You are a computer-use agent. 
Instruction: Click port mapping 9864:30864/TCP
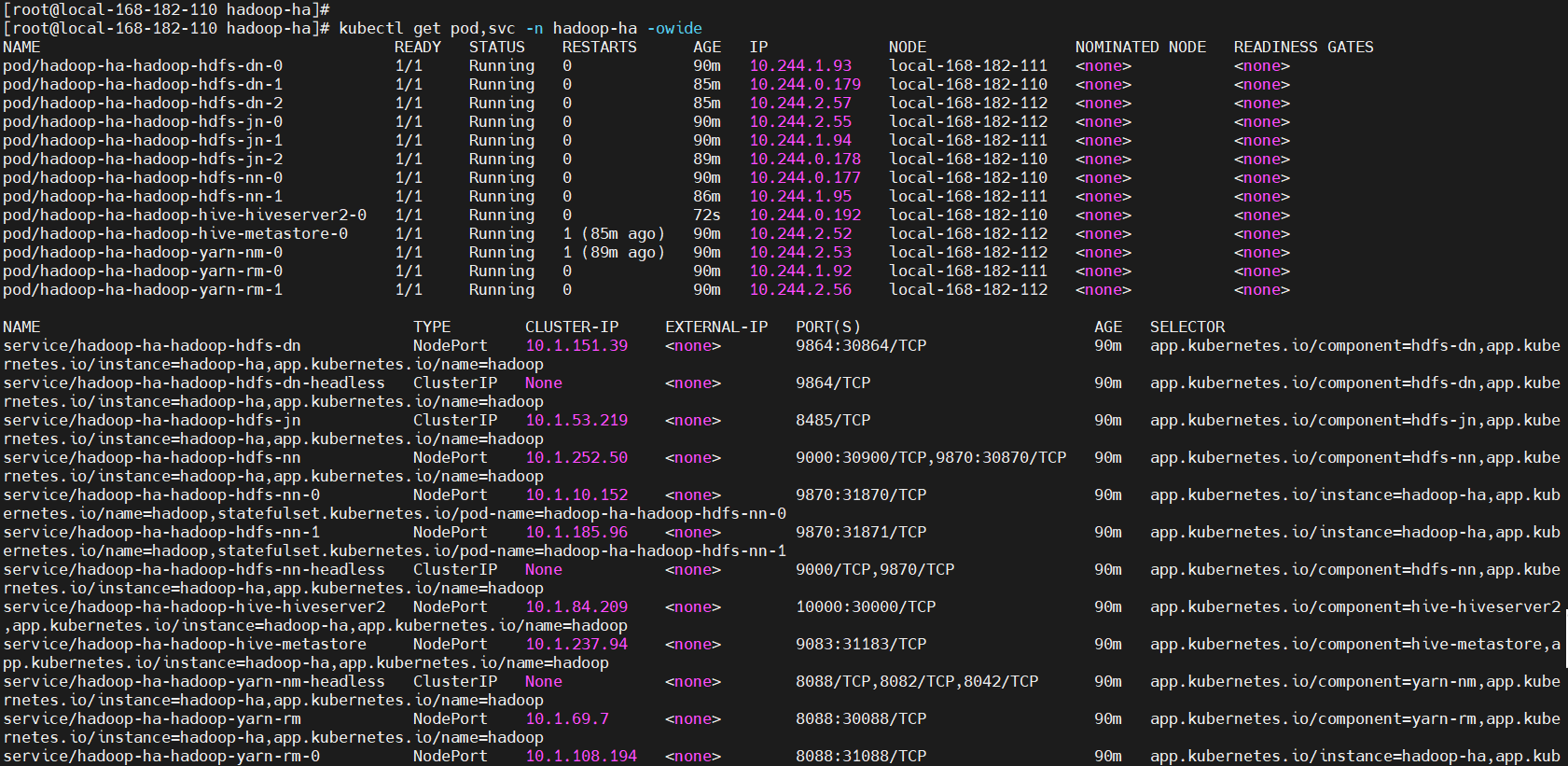[x=861, y=346]
